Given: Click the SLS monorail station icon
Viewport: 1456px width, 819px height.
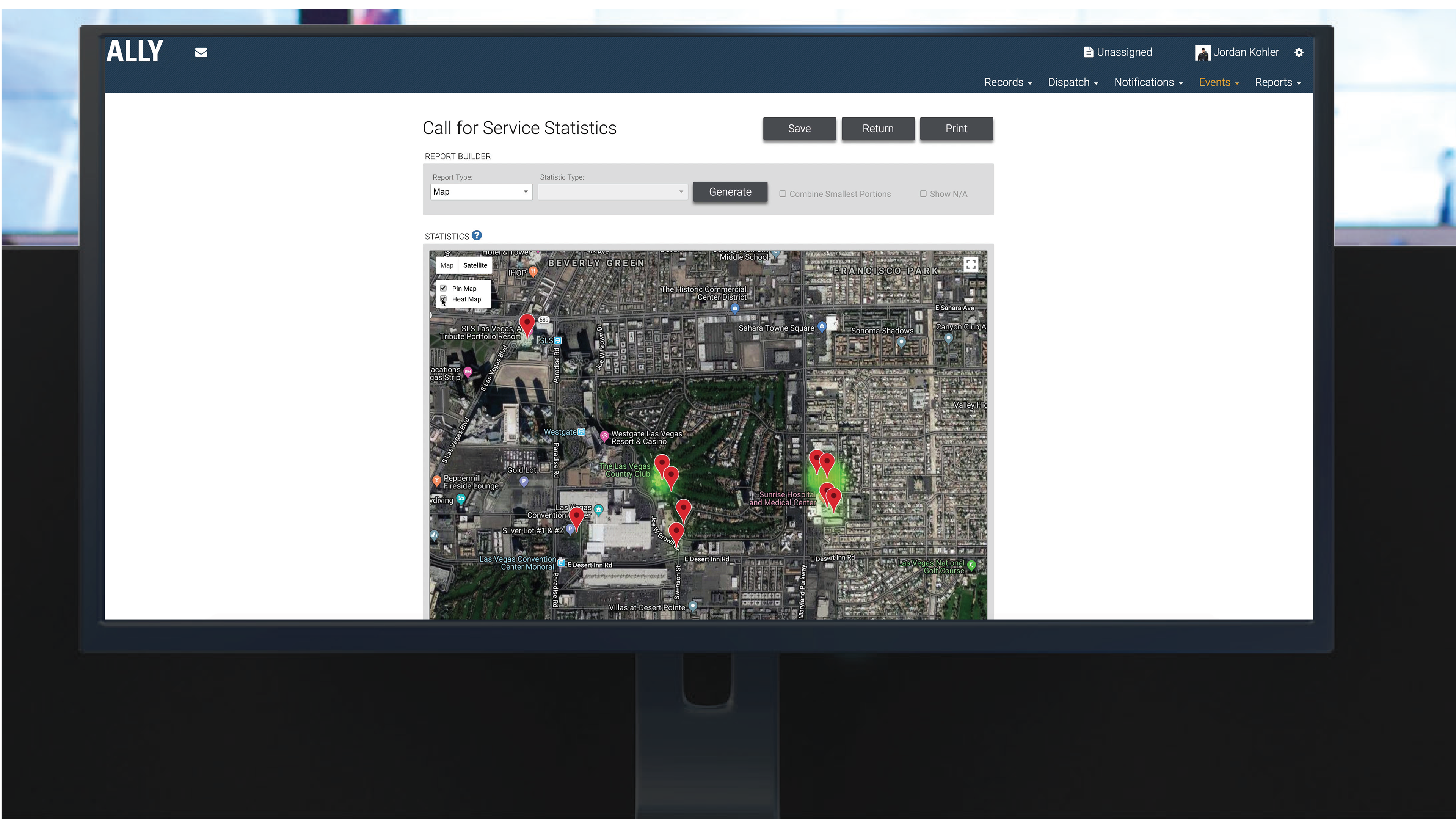Looking at the screenshot, I should [x=558, y=340].
